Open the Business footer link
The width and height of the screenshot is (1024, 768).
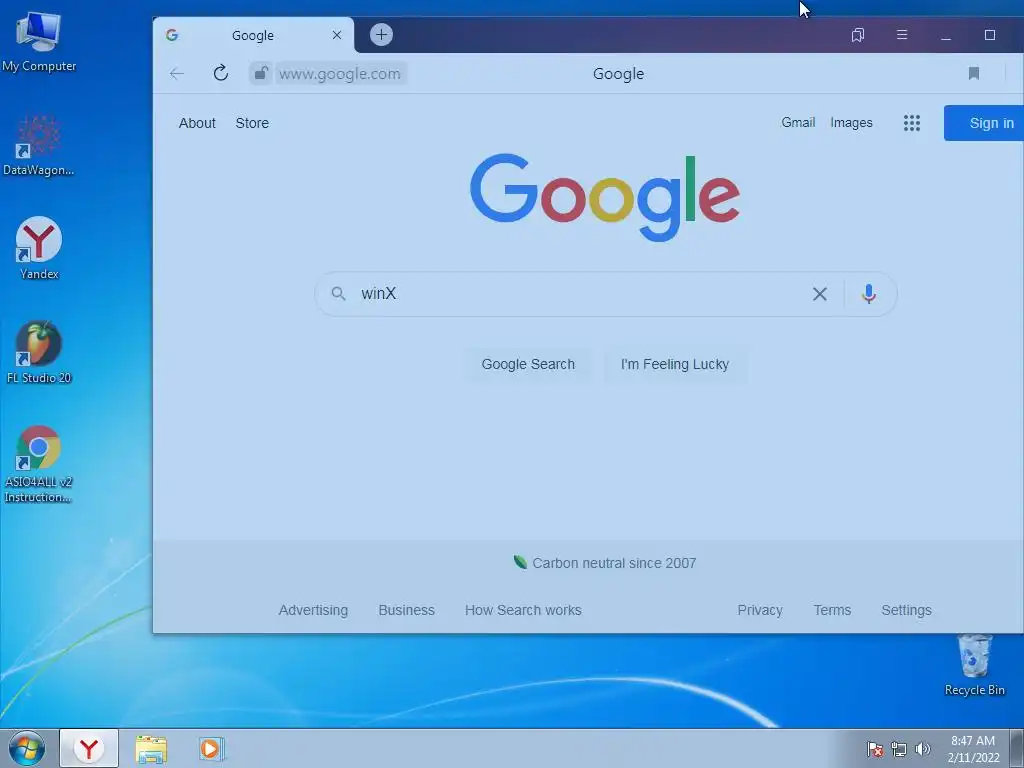[x=406, y=610]
